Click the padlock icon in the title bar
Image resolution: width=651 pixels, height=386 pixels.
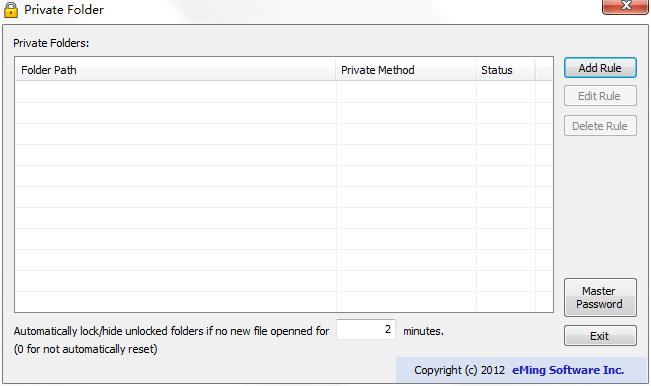pyautogui.click(x=11, y=10)
